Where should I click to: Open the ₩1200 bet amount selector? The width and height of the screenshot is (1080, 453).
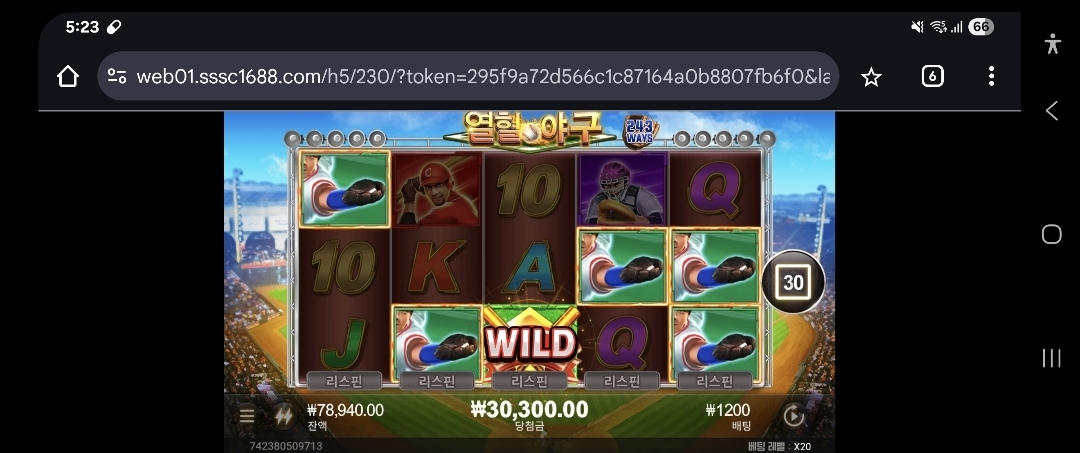728,417
